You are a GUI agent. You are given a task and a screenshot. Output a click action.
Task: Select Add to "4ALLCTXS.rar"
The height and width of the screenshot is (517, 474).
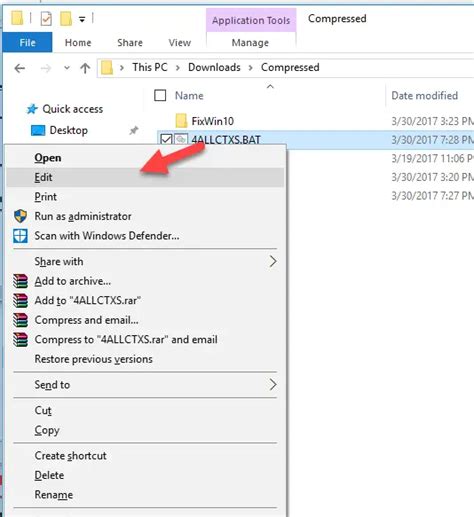pyautogui.click(x=145, y=300)
